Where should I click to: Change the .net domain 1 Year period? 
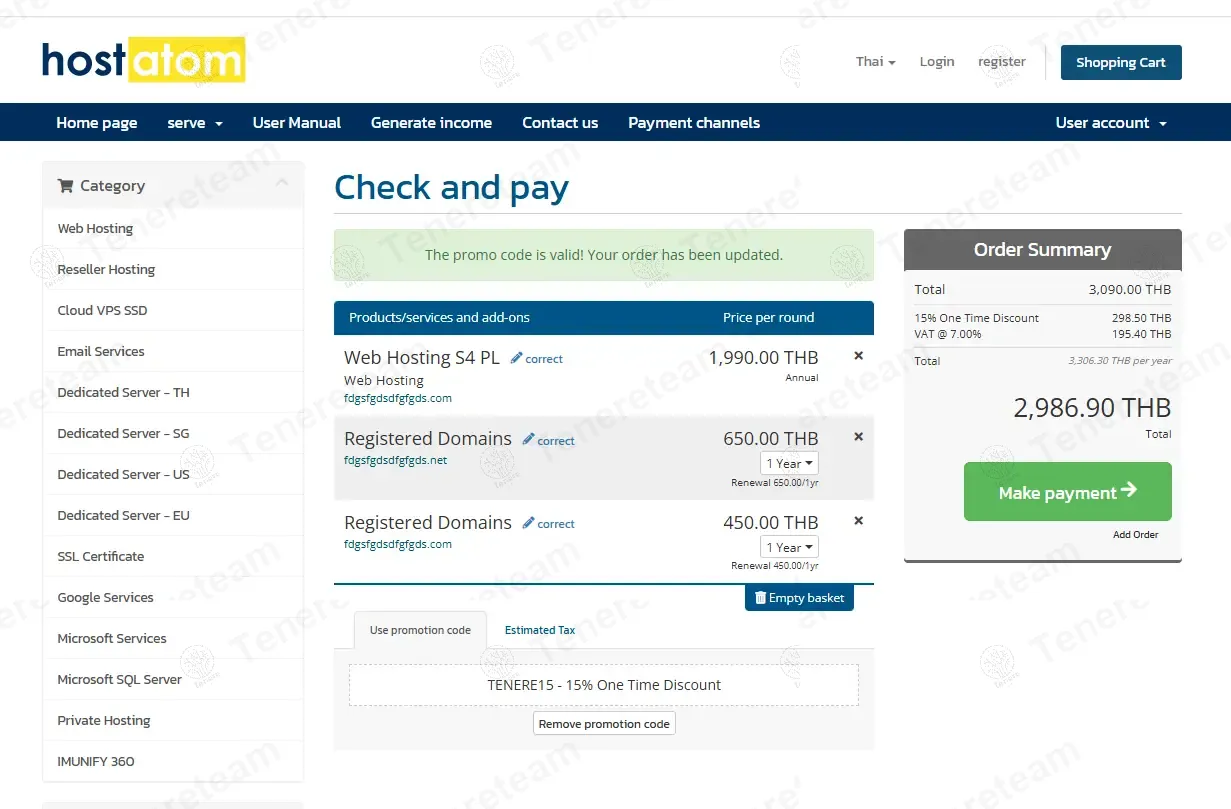[789, 464]
